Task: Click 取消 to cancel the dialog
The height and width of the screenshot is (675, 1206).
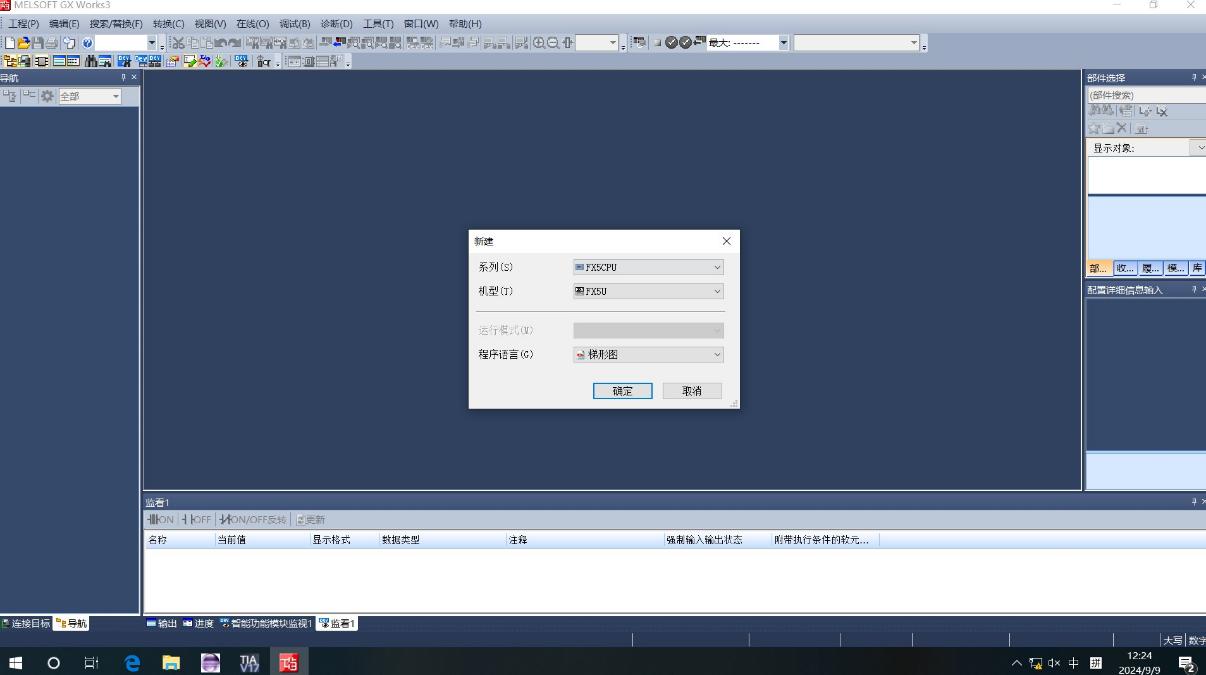Action: click(x=692, y=391)
